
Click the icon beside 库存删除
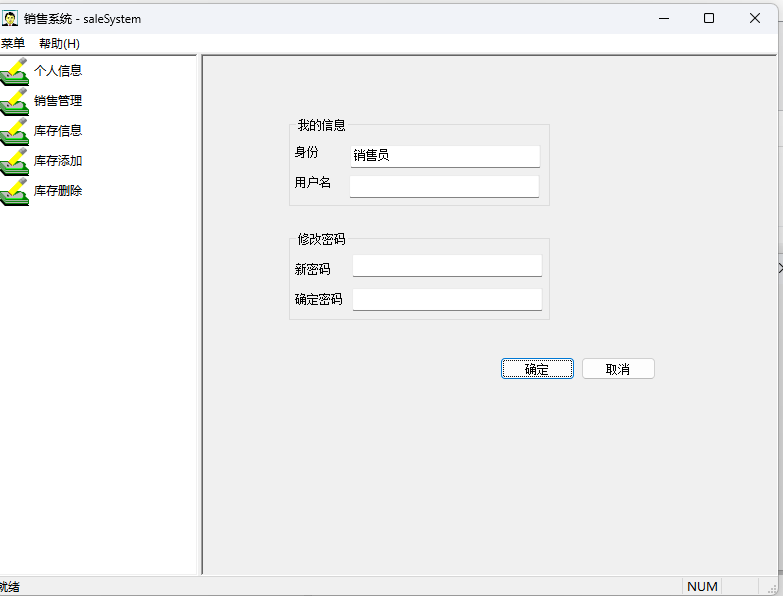[14, 191]
